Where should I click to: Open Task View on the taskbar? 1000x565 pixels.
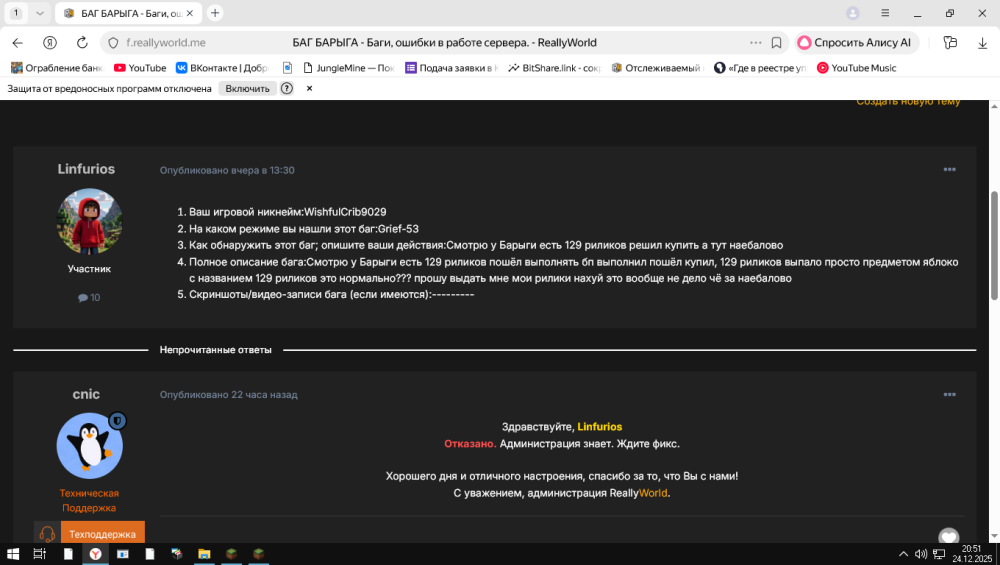tap(40, 554)
